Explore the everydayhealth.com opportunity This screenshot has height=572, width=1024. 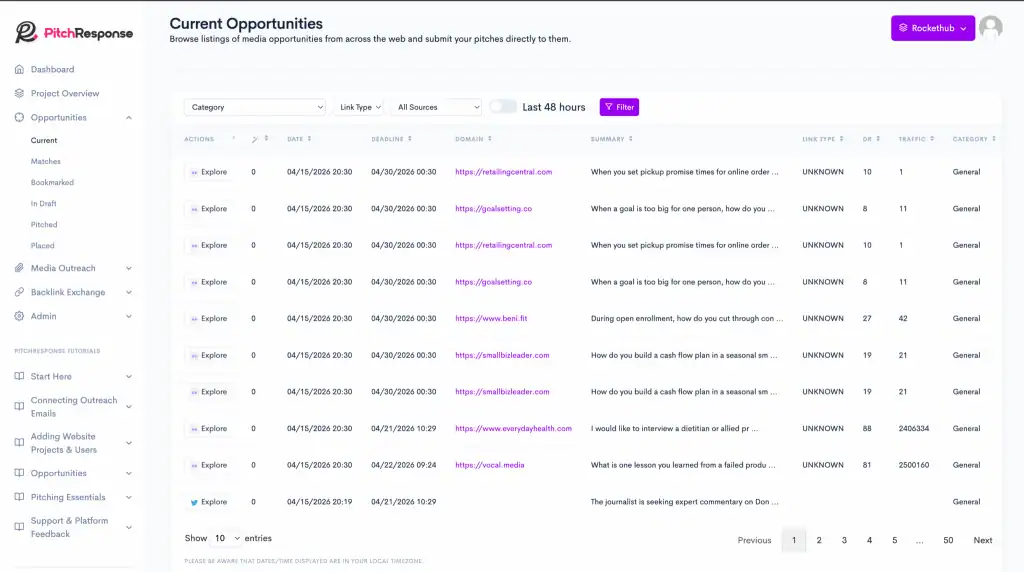208,428
